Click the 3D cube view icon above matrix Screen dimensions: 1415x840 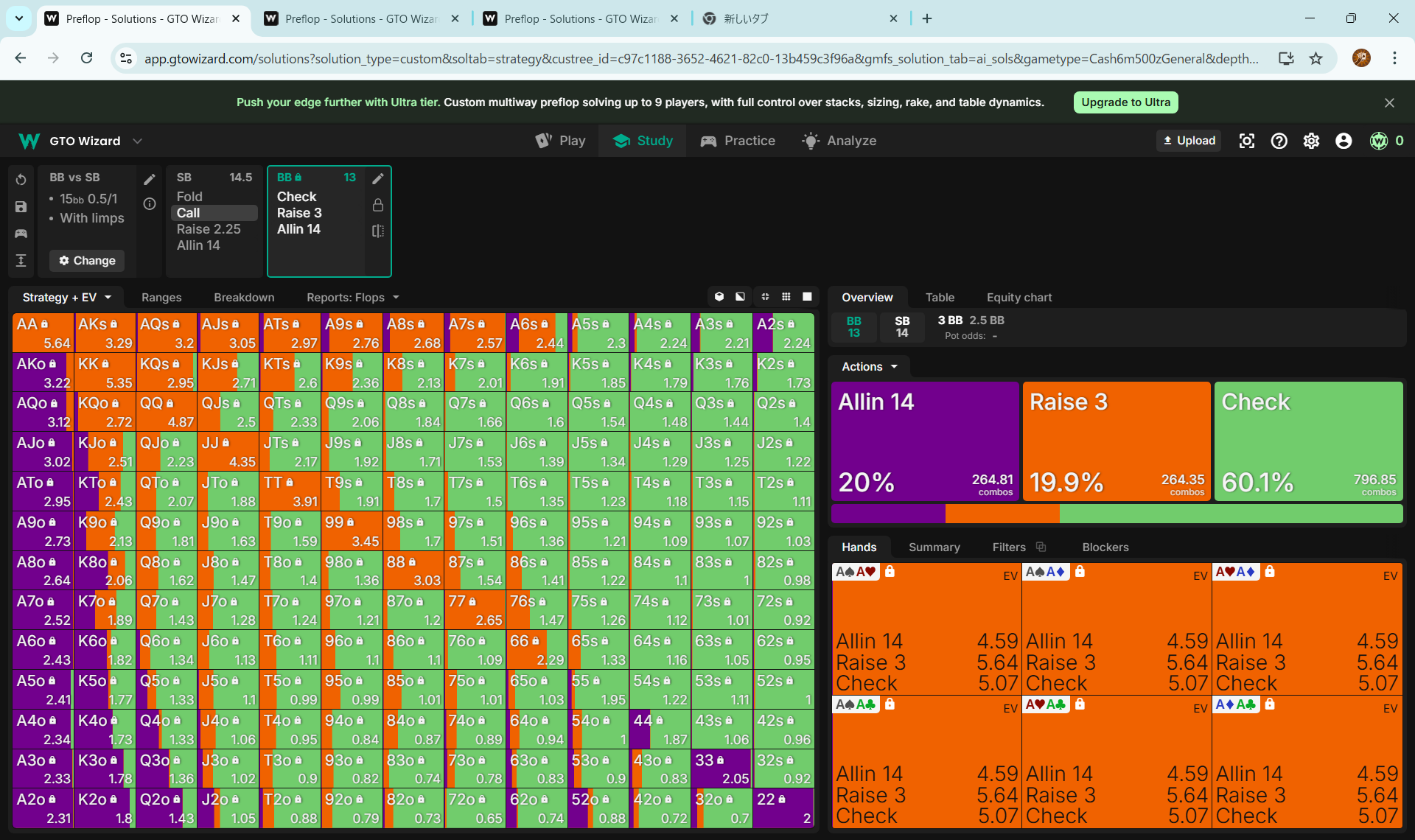tap(719, 296)
